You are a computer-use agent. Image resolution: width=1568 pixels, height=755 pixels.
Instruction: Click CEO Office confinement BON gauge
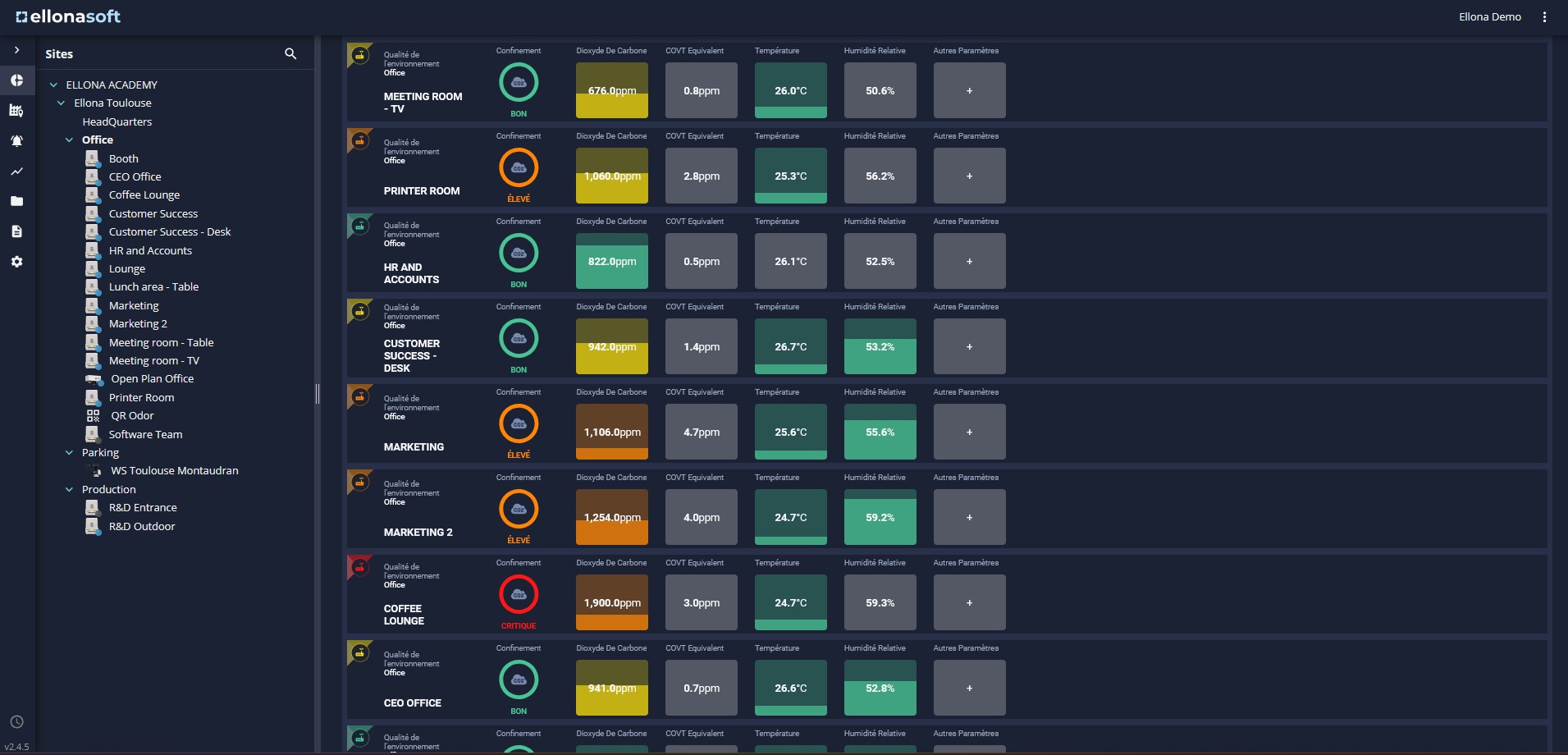519,679
